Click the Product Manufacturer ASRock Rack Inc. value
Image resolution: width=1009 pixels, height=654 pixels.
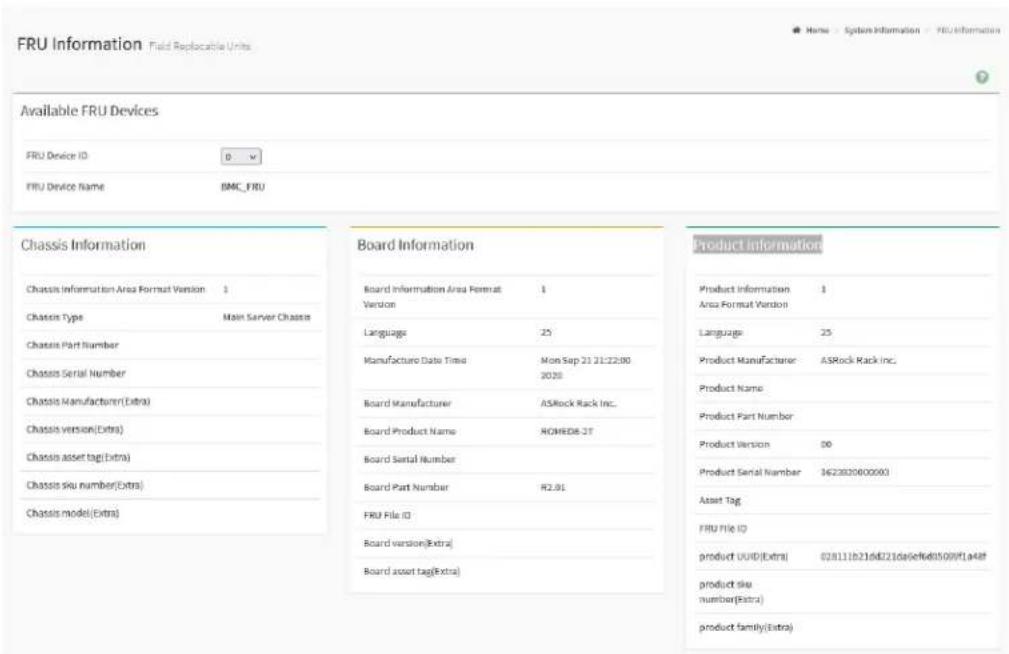pyautogui.click(x=858, y=360)
